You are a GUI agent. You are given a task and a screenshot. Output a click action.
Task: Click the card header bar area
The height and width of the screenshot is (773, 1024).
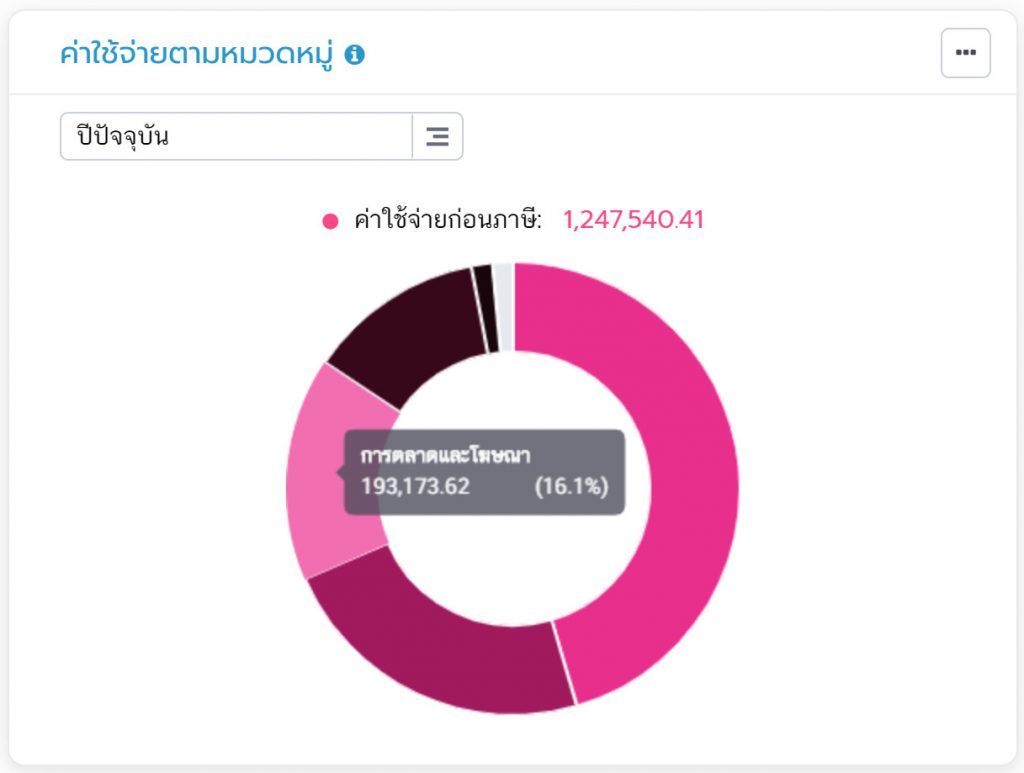(512, 53)
